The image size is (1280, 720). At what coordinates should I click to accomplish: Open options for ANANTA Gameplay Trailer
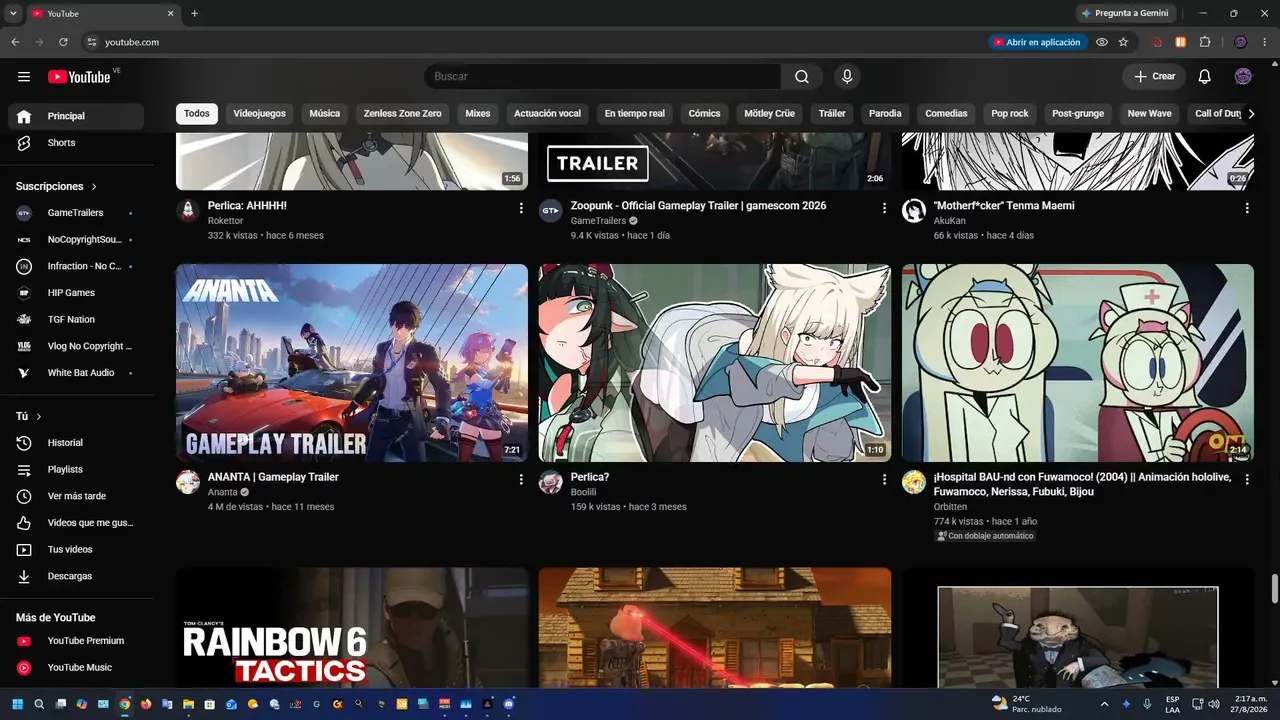click(521, 479)
